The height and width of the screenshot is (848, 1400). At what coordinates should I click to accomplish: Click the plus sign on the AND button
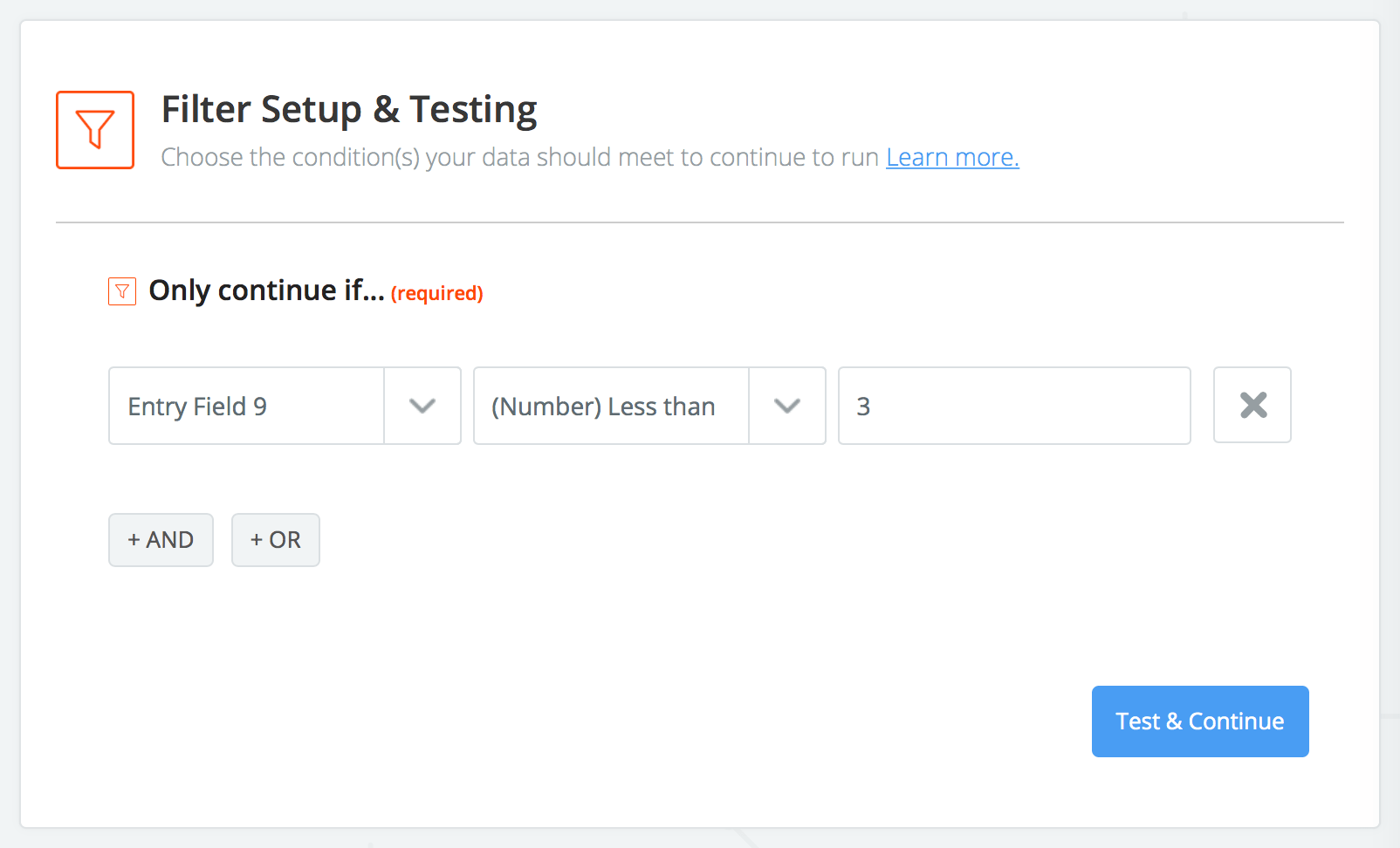(x=134, y=540)
